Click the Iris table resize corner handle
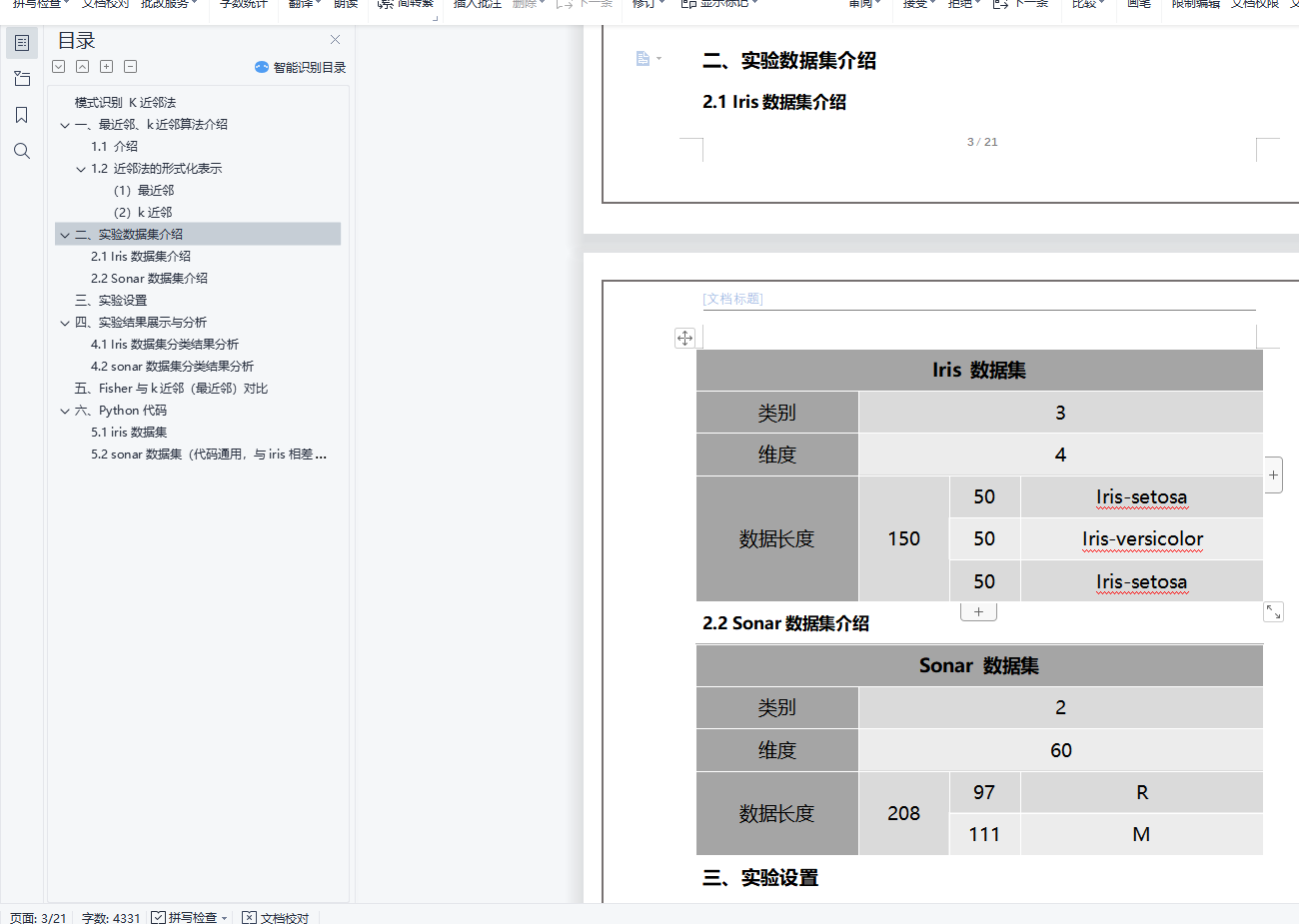This screenshot has height=924, width=1299. (x=1273, y=611)
